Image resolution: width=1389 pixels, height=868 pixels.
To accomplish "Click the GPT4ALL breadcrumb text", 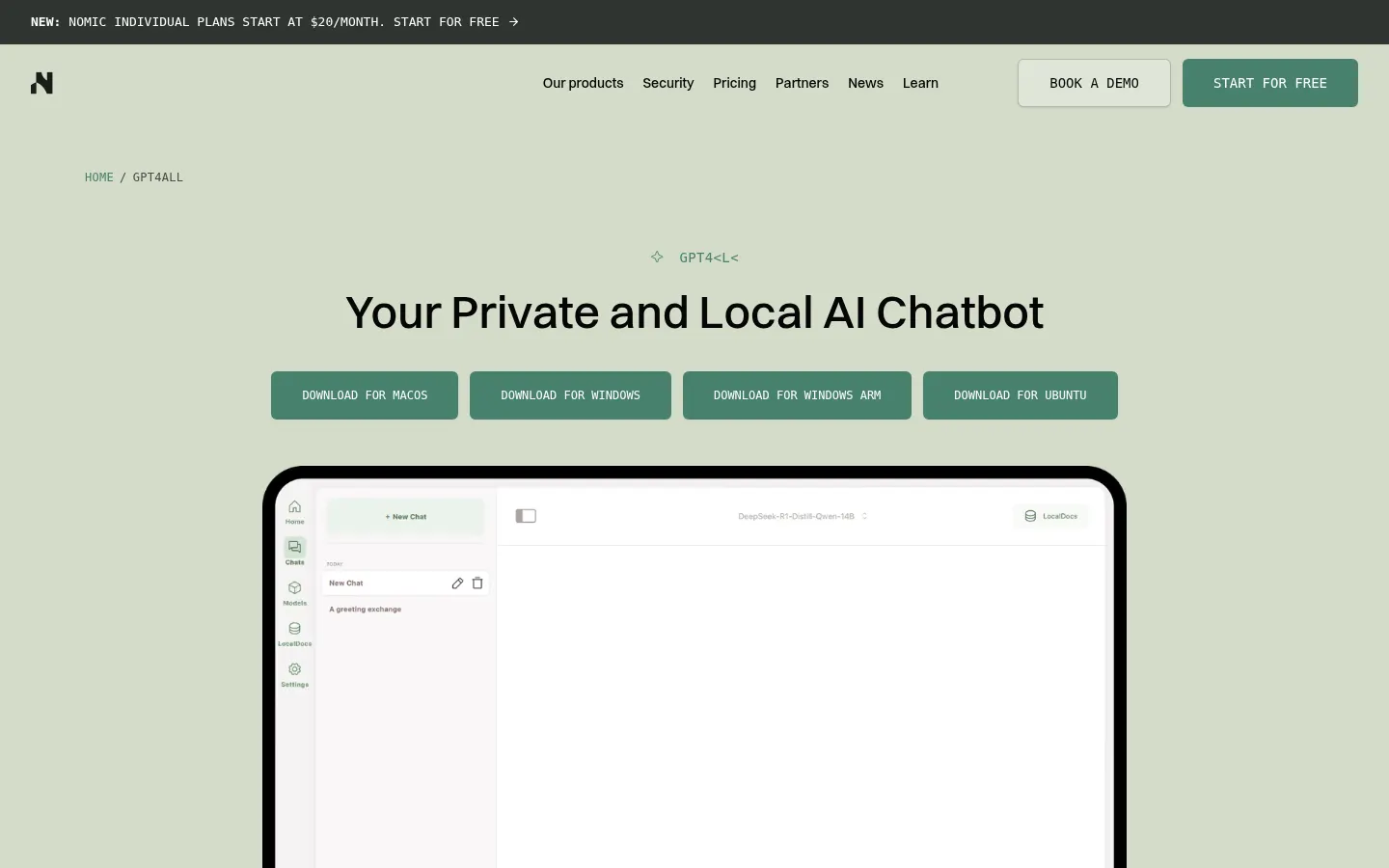I will pyautogui.click(x=158, y=177).
